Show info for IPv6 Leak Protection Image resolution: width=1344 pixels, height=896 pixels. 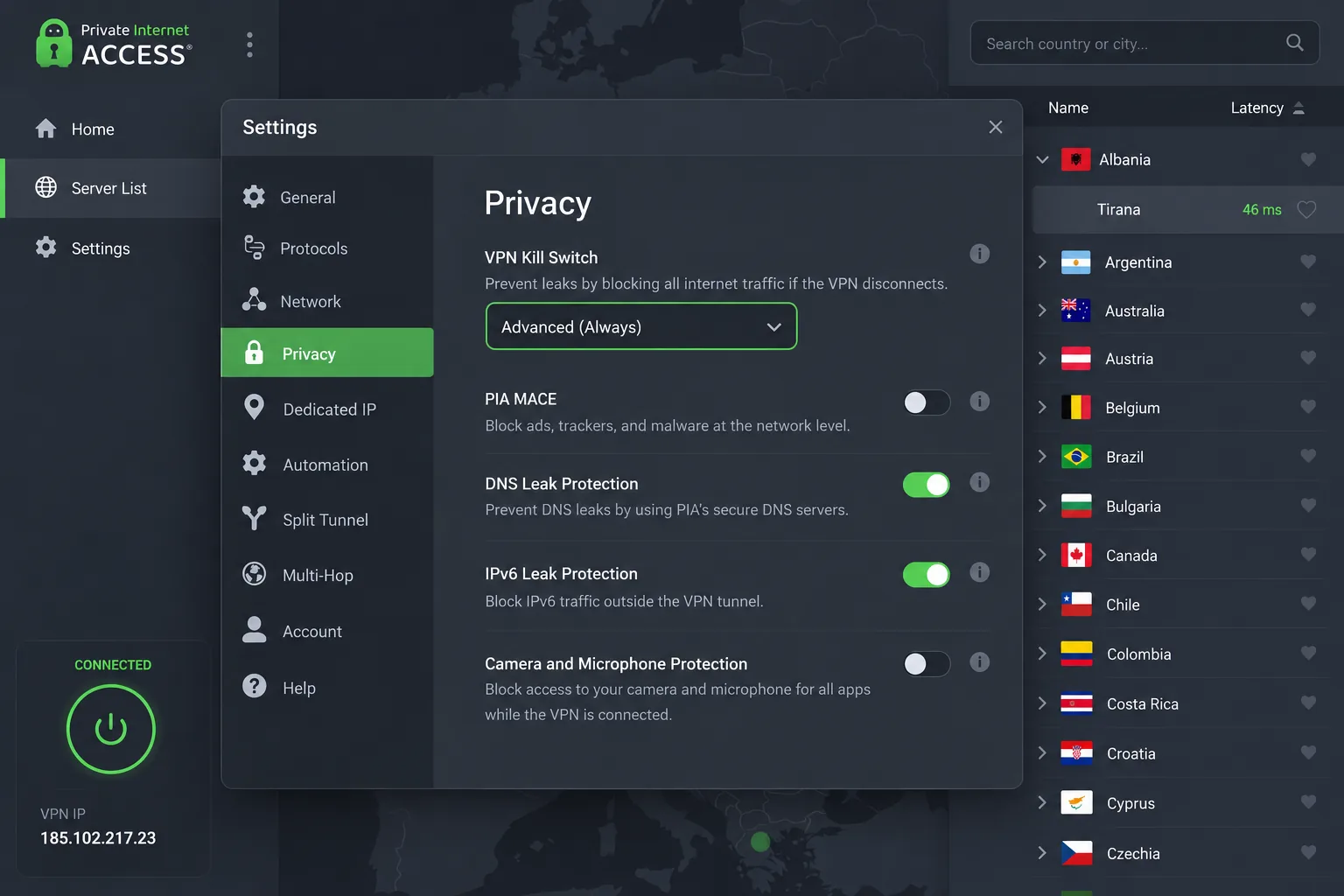[x=980, y=572]
